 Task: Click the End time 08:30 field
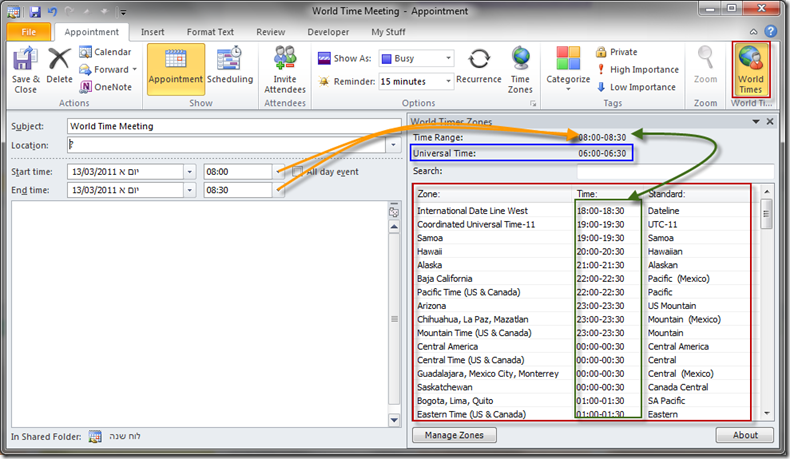coord(238,190)
